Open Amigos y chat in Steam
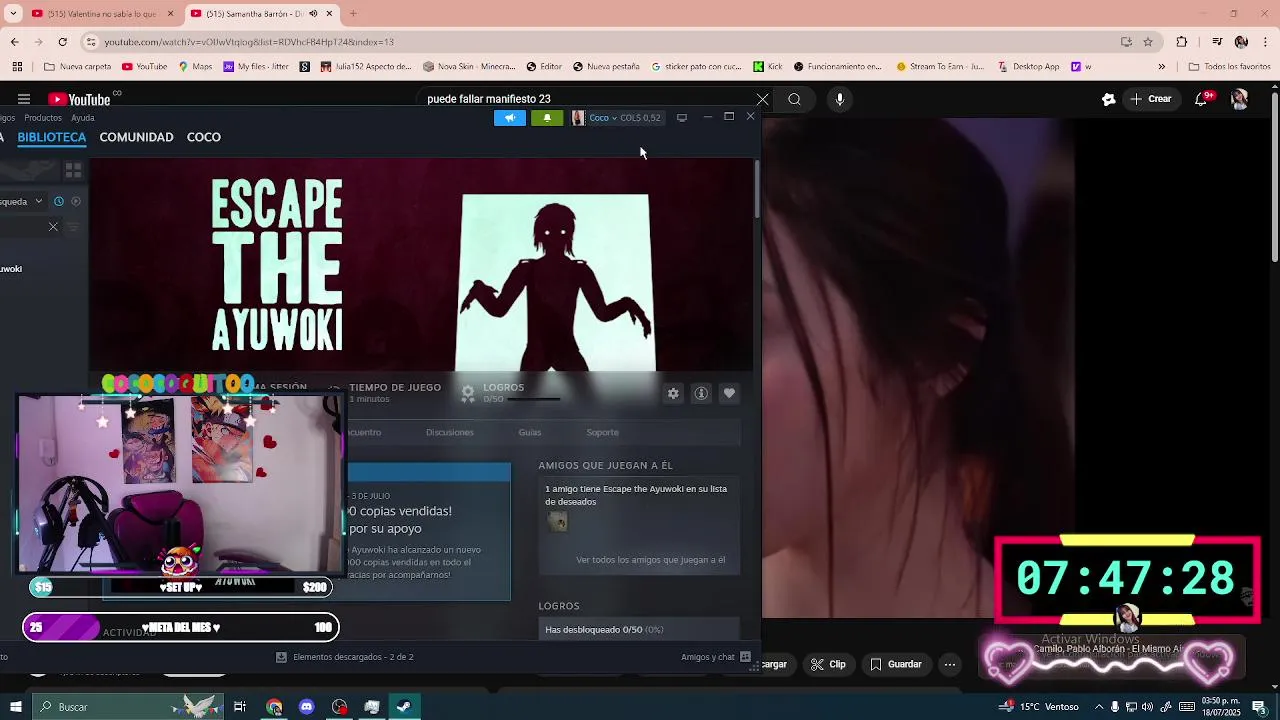Screen dimensions: 1280x720 coord(716,657)
